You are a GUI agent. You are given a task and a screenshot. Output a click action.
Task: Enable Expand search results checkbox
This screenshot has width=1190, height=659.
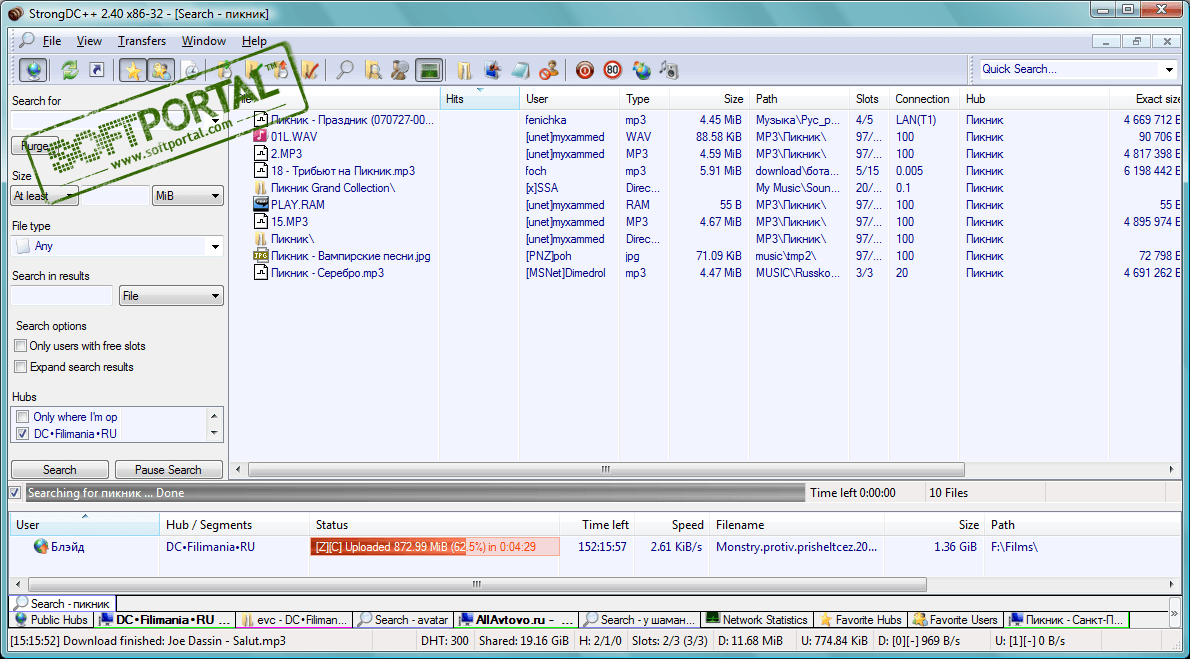point(21,367)
